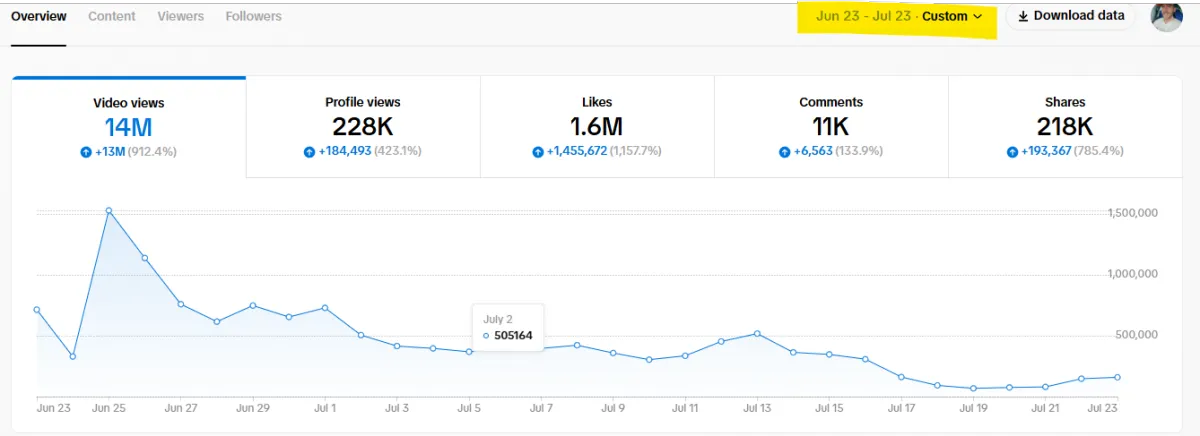
Task: Click the 11K comments value
Action: 831,127
